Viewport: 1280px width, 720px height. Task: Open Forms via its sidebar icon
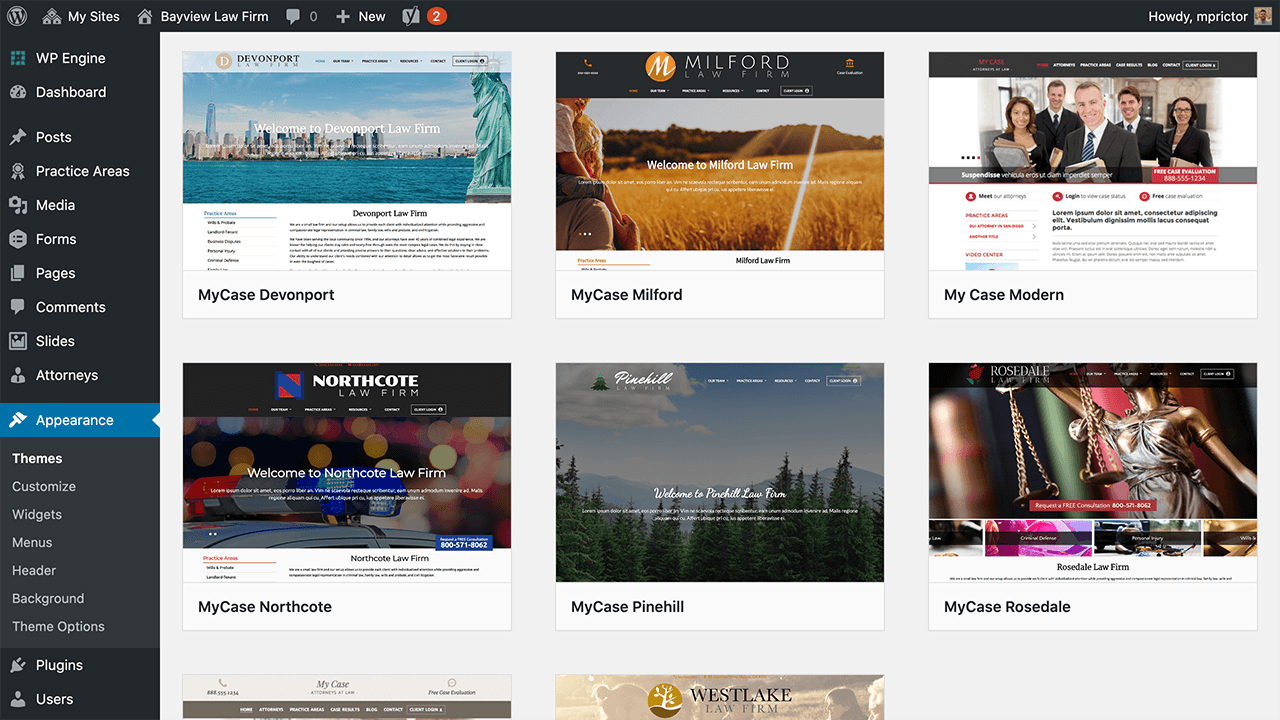pyautogui.click(x=20, y=239)
